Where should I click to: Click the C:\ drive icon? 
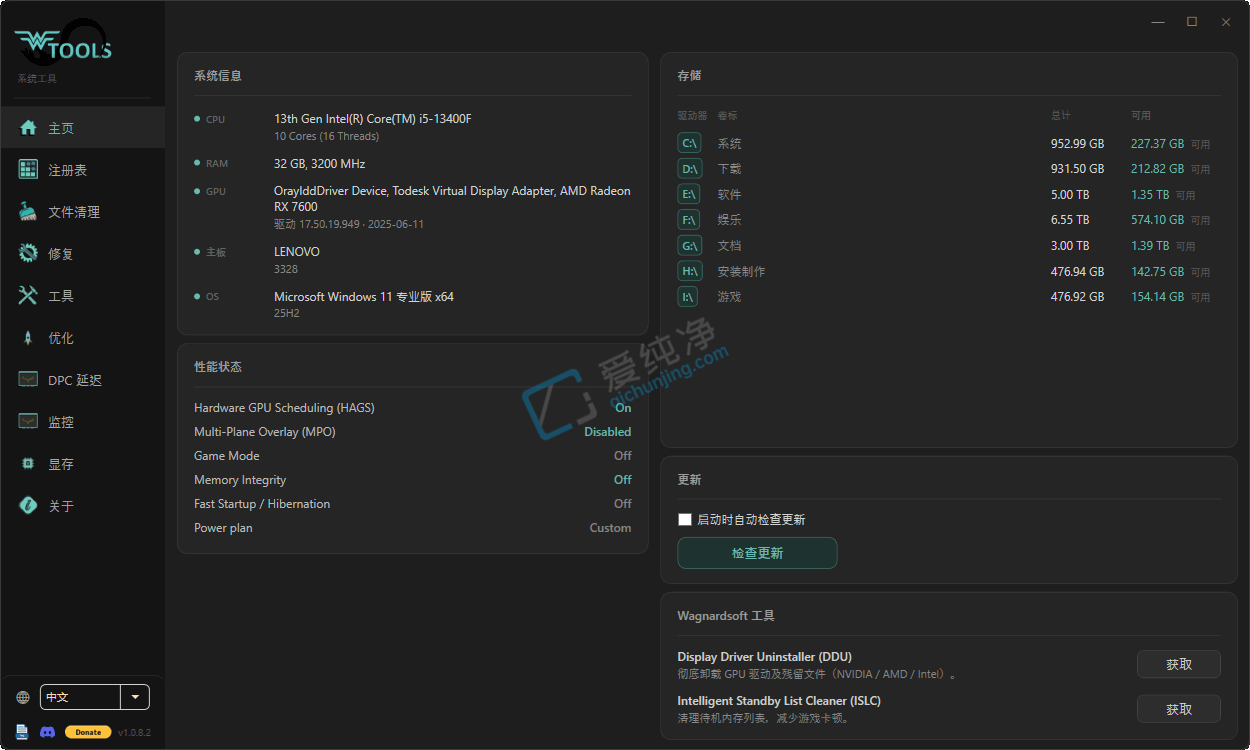pyautogui.click(x=690, y=143)
